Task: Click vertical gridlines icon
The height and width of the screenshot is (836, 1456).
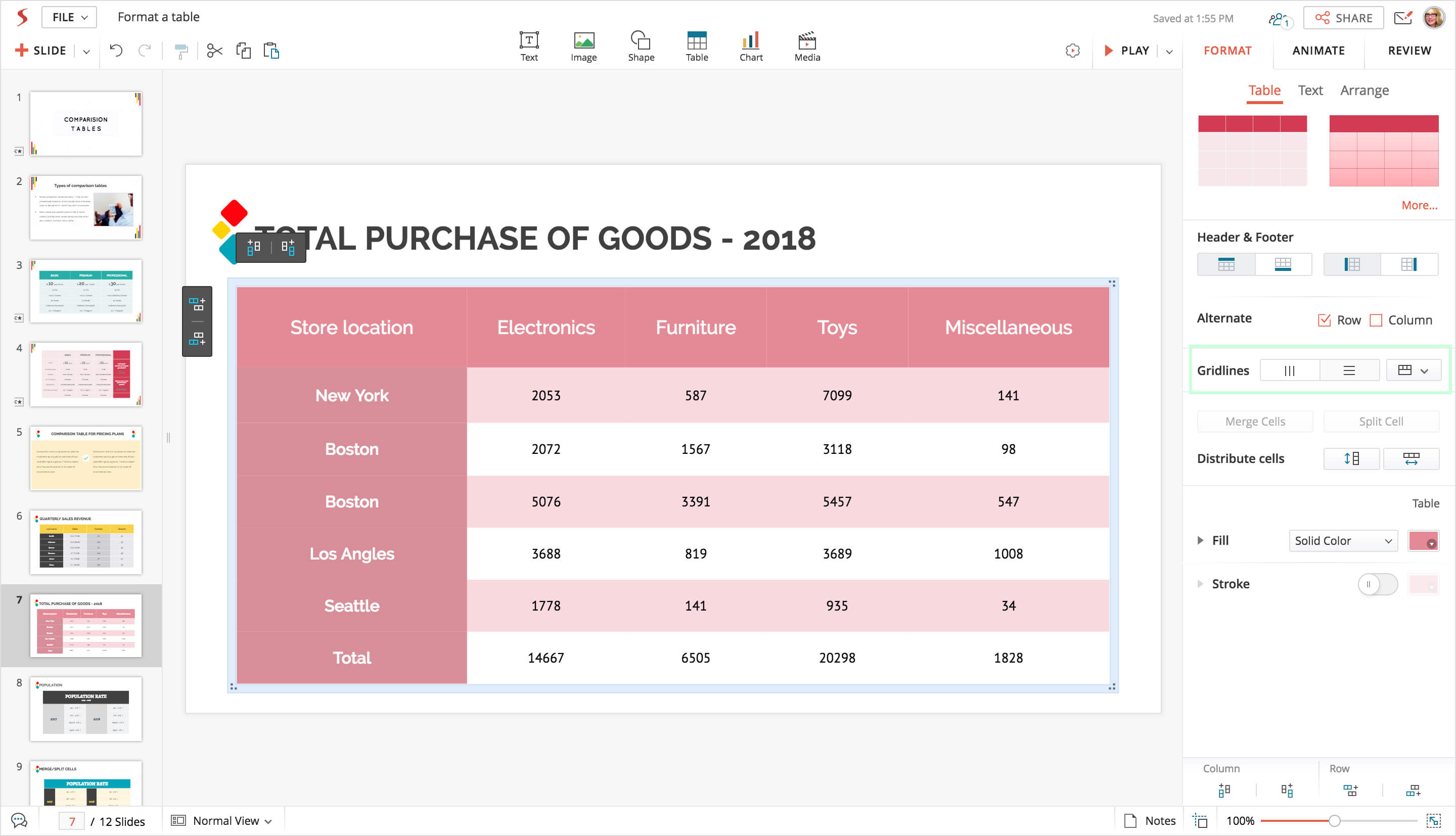Action: [1289, 370]
